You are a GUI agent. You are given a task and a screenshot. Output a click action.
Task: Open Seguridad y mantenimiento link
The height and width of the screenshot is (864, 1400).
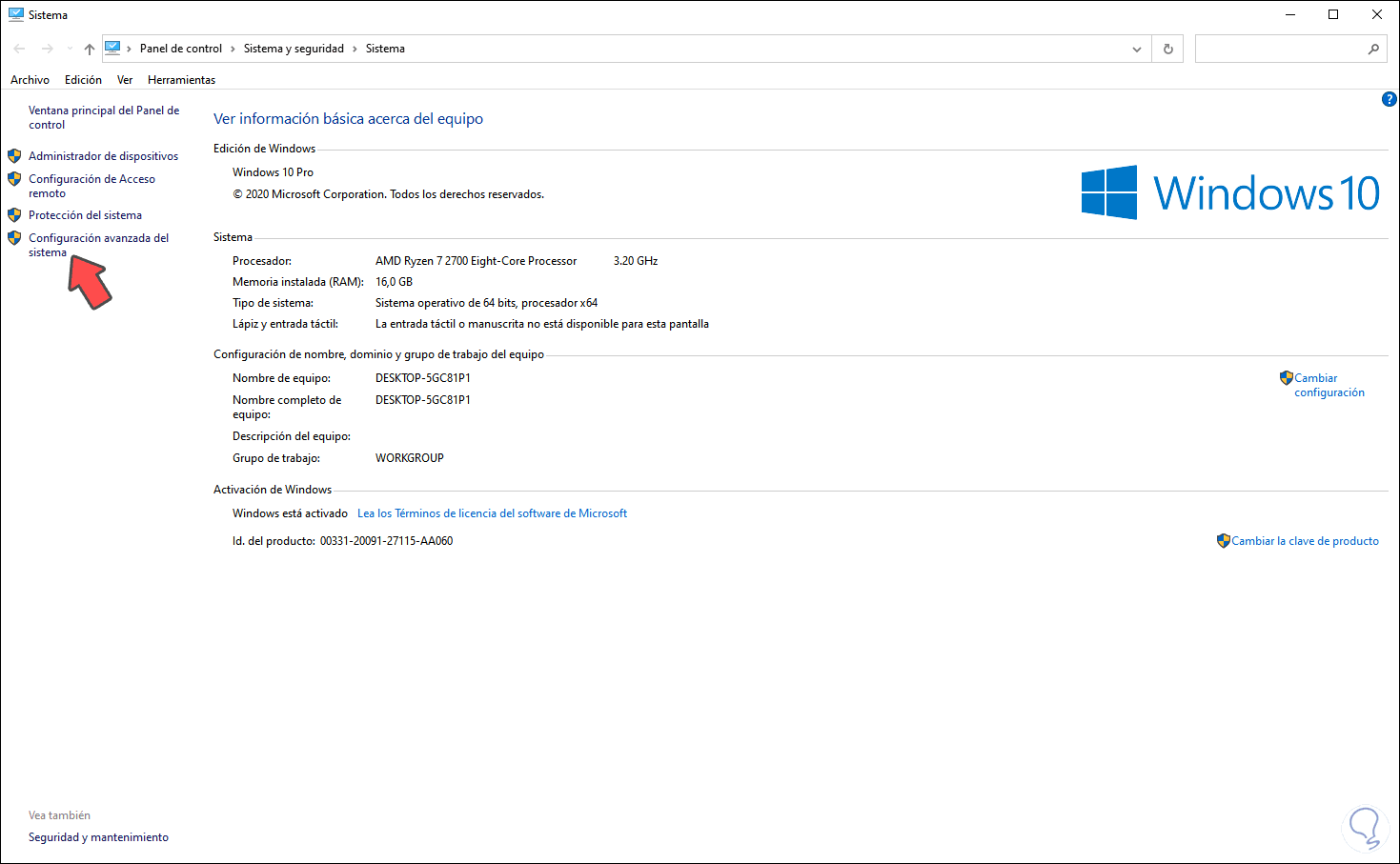point(98,837)
